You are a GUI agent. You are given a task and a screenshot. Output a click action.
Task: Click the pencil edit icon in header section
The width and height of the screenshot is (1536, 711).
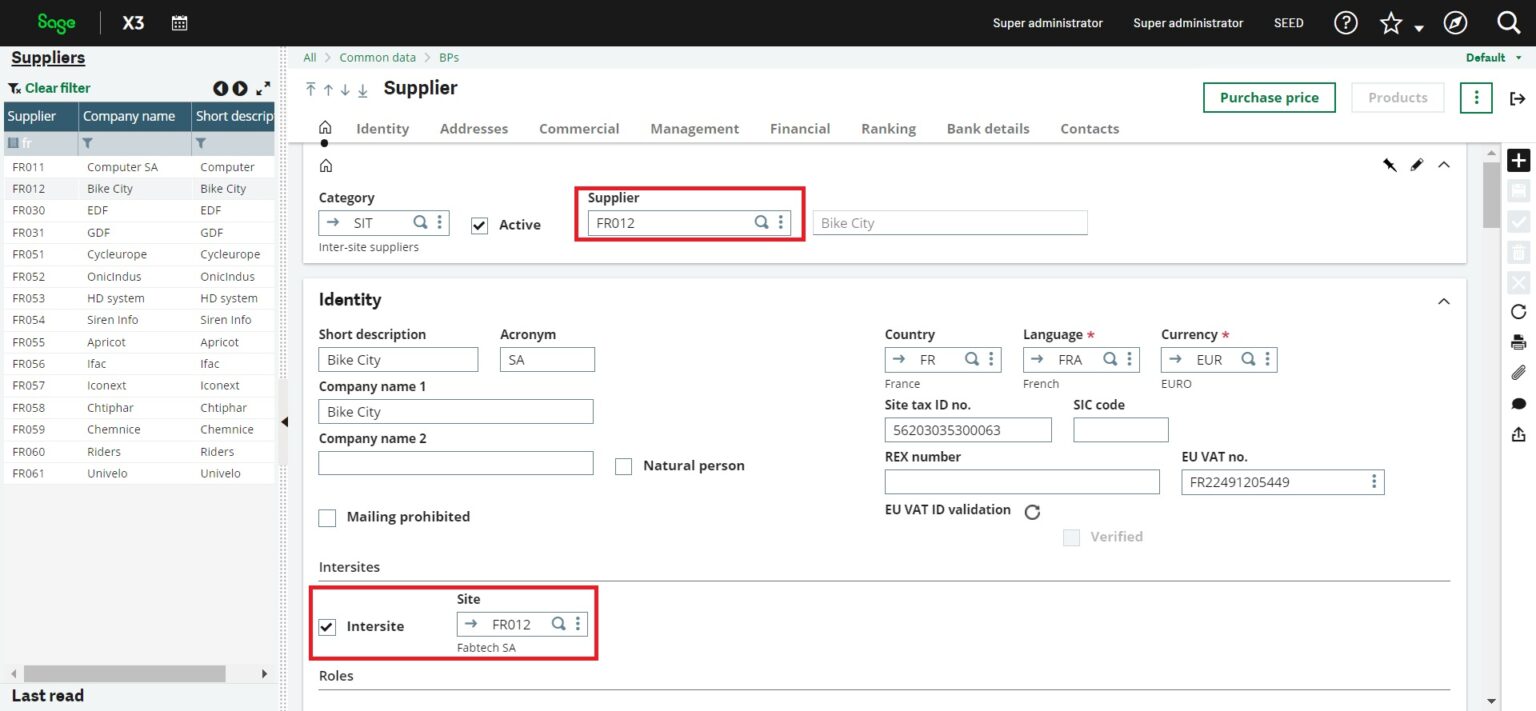[x=1416, y=165]
